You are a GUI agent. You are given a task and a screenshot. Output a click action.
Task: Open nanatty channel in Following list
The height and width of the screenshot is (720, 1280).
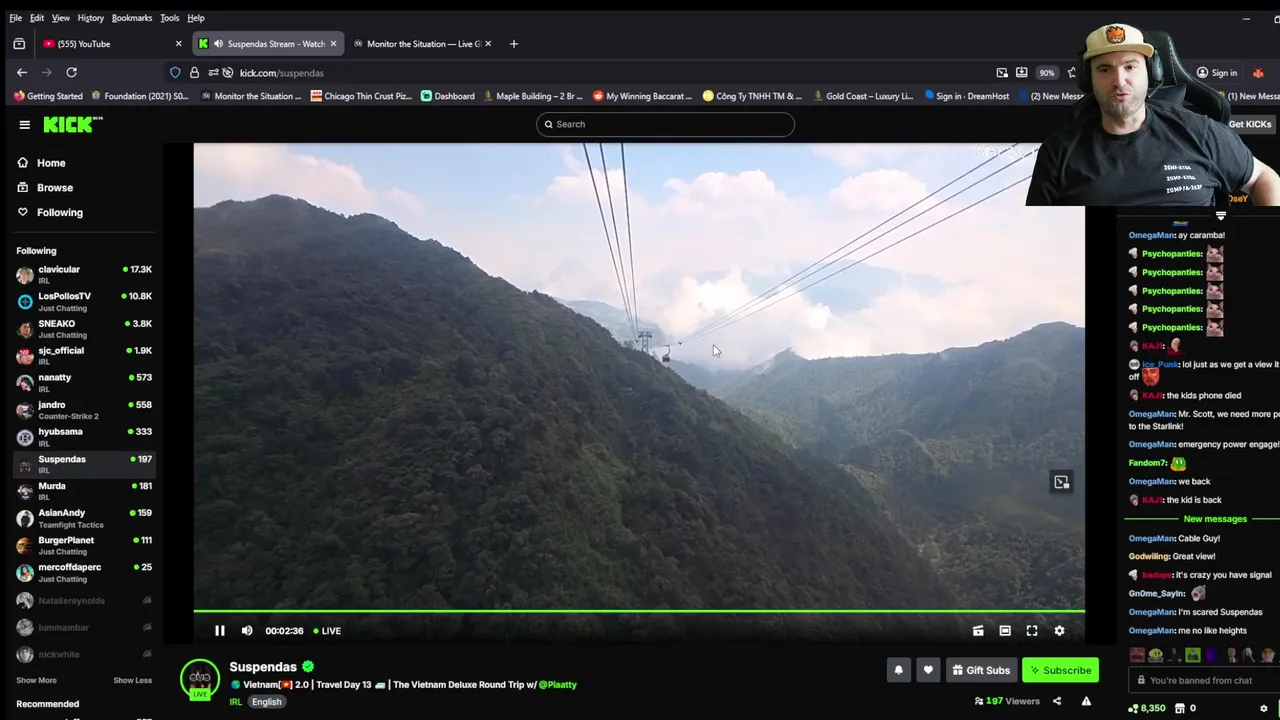[84, 382]
